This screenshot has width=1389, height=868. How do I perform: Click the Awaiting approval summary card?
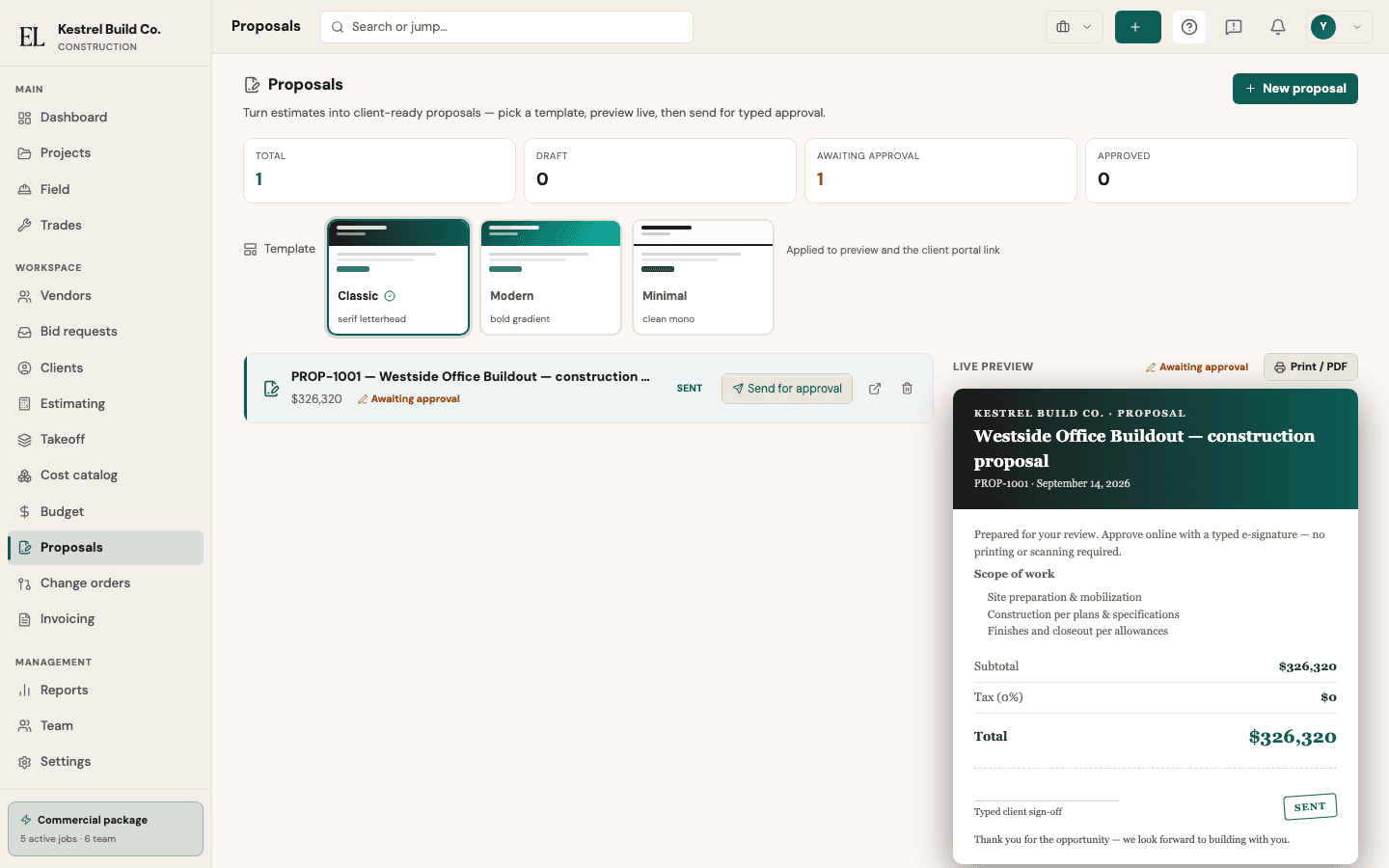940,171
